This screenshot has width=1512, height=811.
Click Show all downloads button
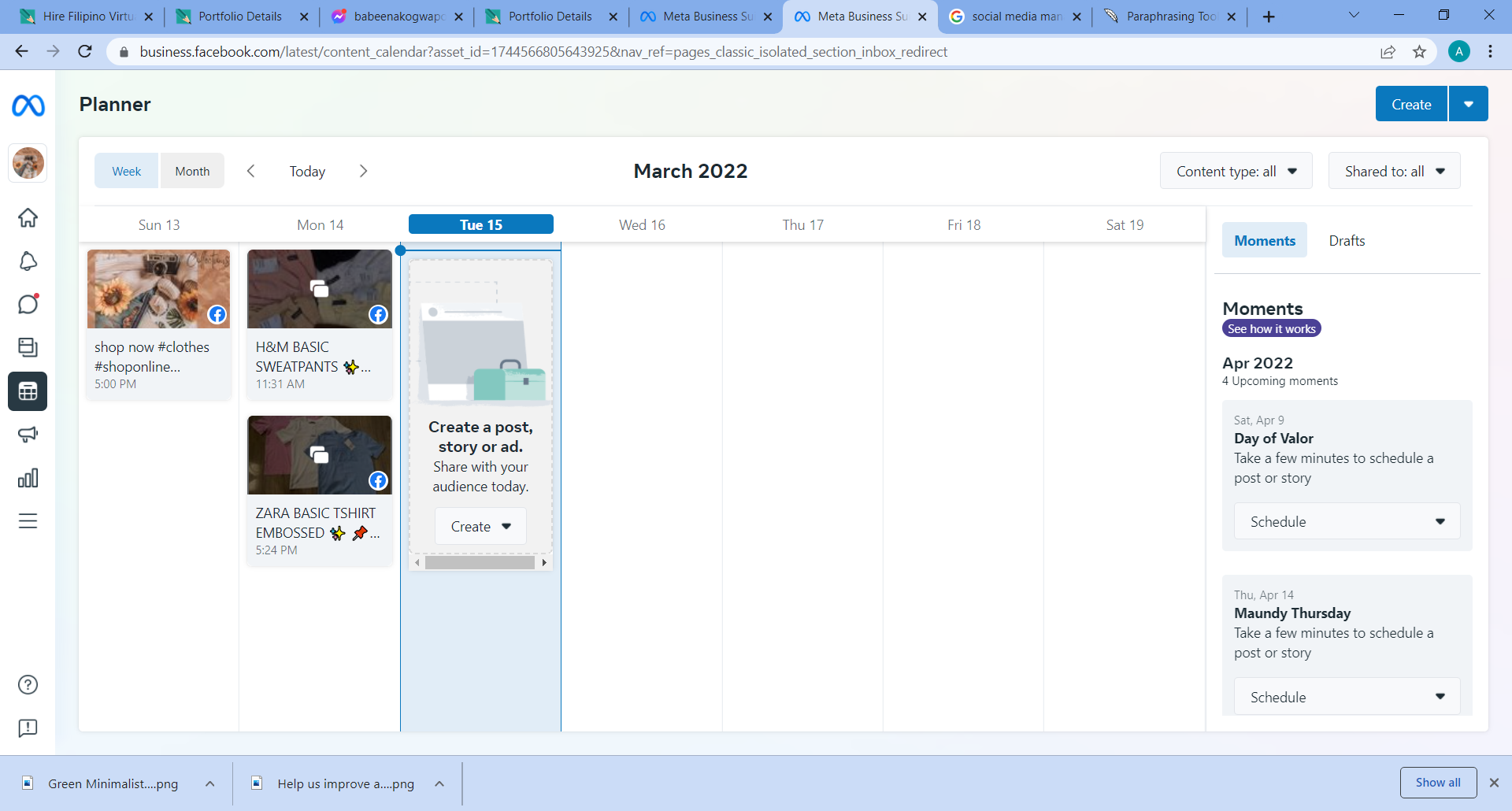click(x=1438, y=783)
